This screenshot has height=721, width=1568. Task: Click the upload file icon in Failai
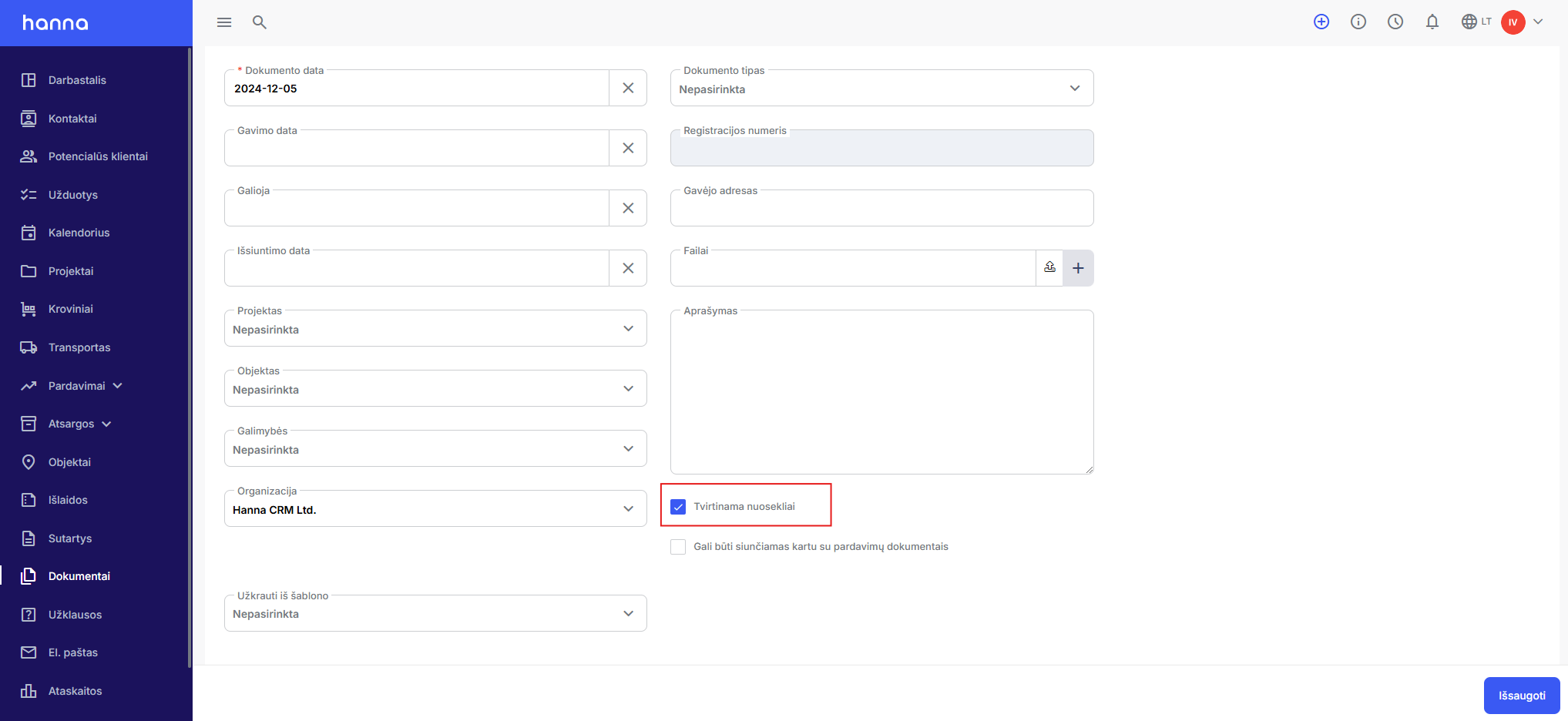point(1049,267)
